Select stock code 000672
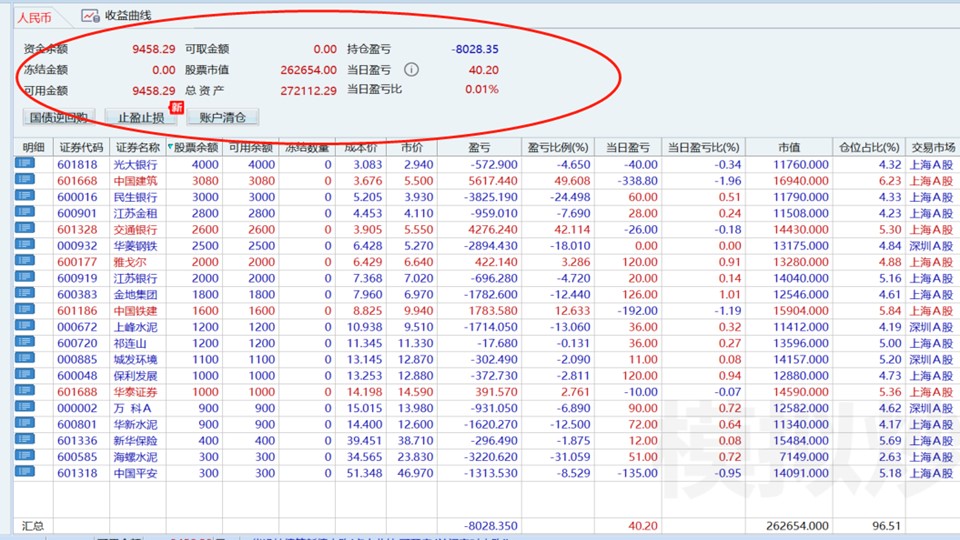 tap(77, 327)
